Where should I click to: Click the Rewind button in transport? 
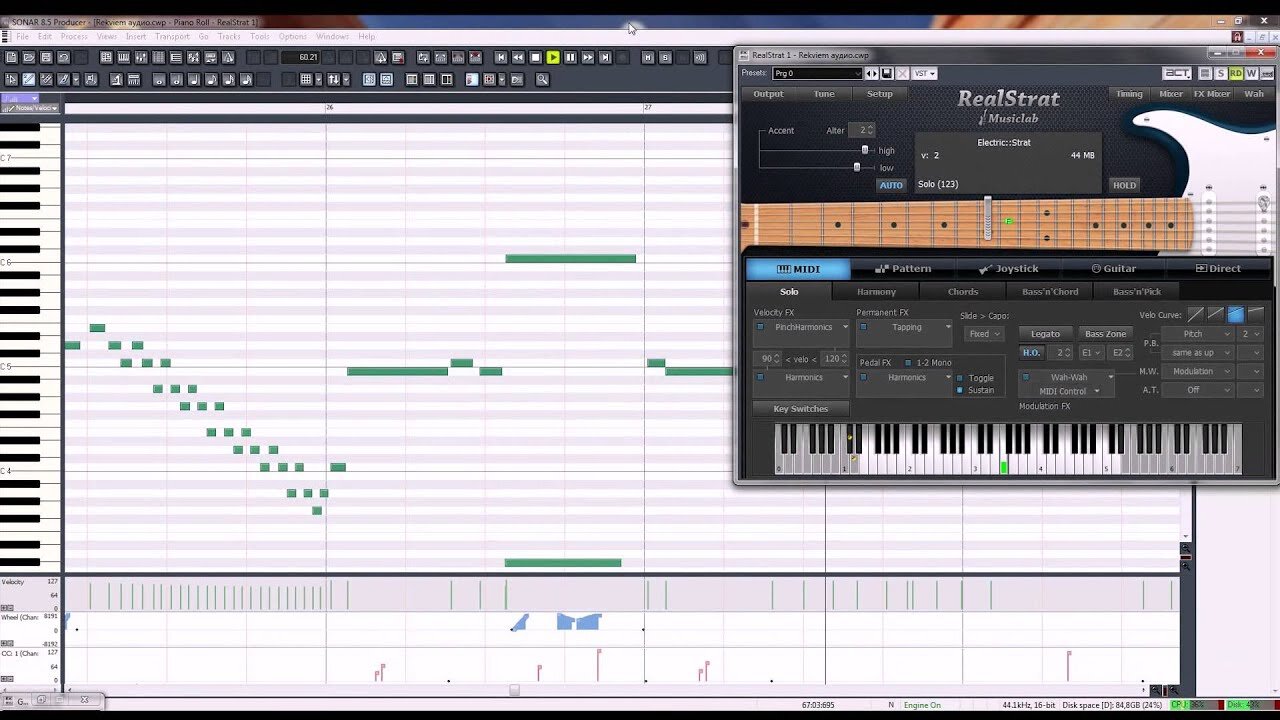pyautogui.click(x=518, y=58)
